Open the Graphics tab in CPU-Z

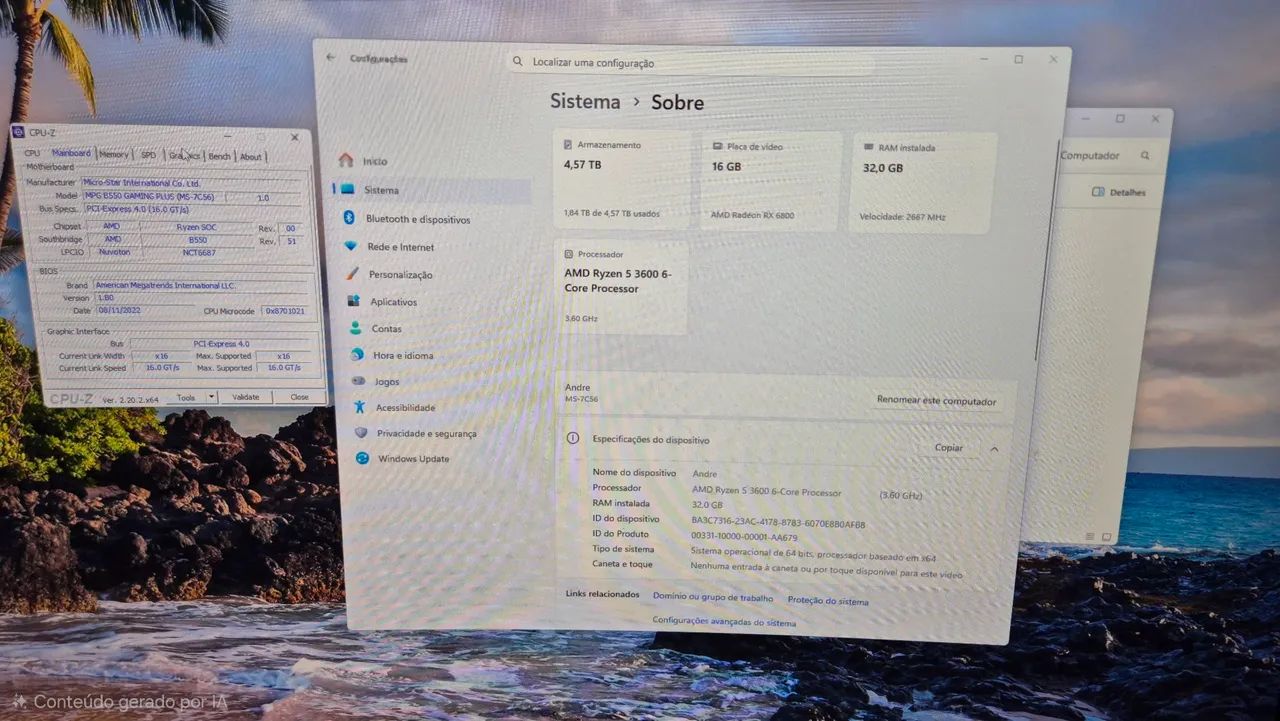[184, 155]
